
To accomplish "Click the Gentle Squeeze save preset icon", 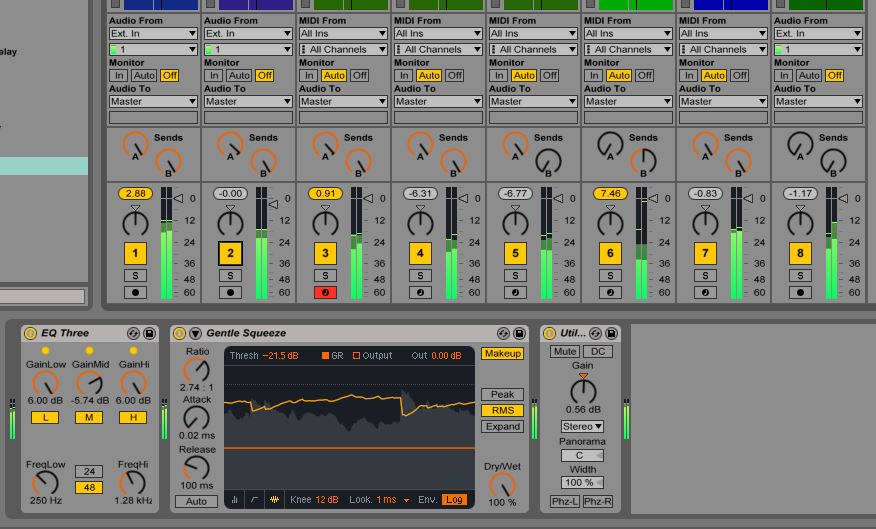I will pos(520,333).
